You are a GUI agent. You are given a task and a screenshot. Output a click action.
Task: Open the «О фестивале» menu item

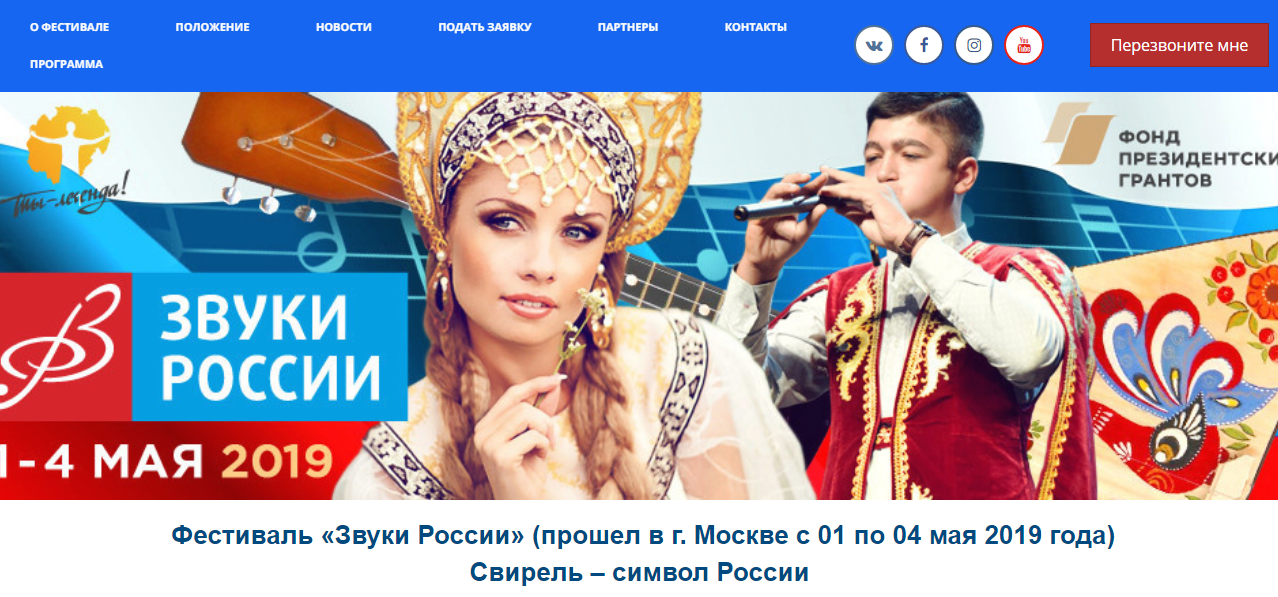69,27
